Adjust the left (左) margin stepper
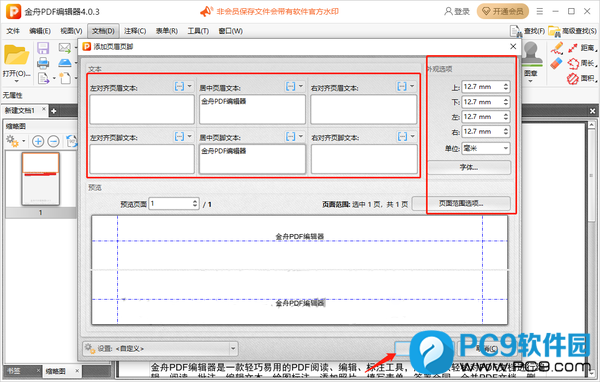The image size is (600, 382). (x=505, y=116)
